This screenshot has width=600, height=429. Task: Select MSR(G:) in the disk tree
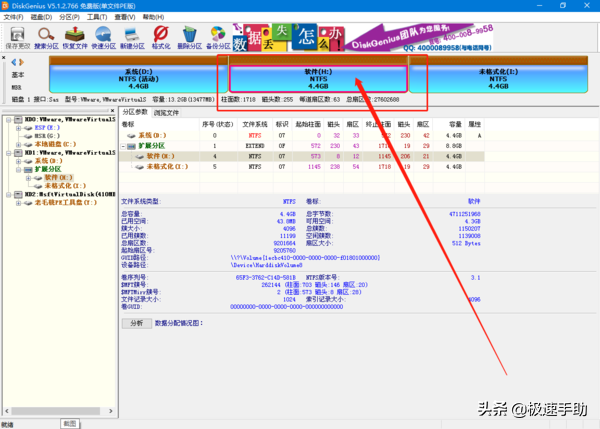[47, 136]
